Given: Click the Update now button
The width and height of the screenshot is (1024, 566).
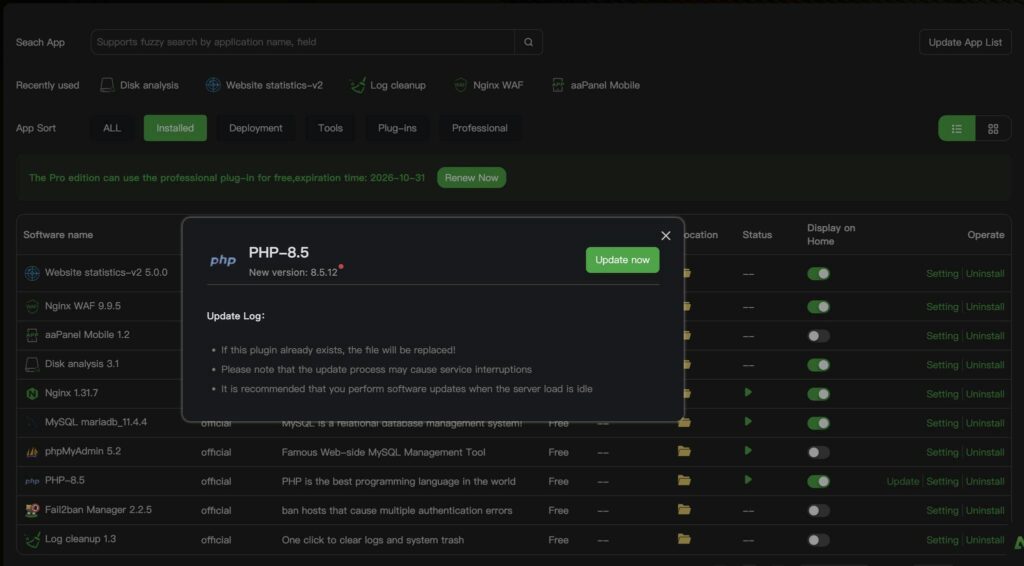Looking at the screenshot, I should [x=622, y=260].
